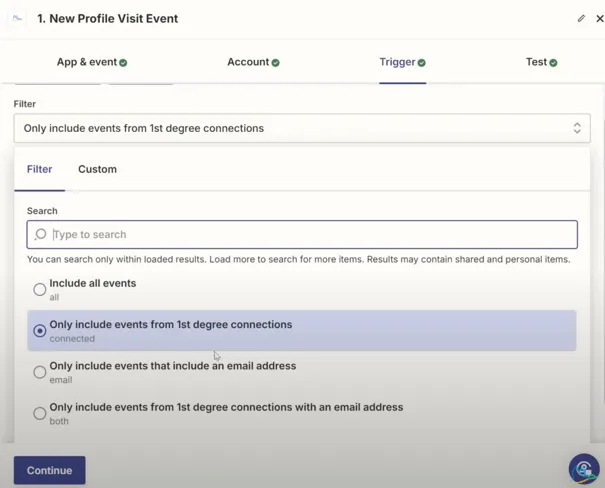Click the loaded results hint text

click(299, 259)
